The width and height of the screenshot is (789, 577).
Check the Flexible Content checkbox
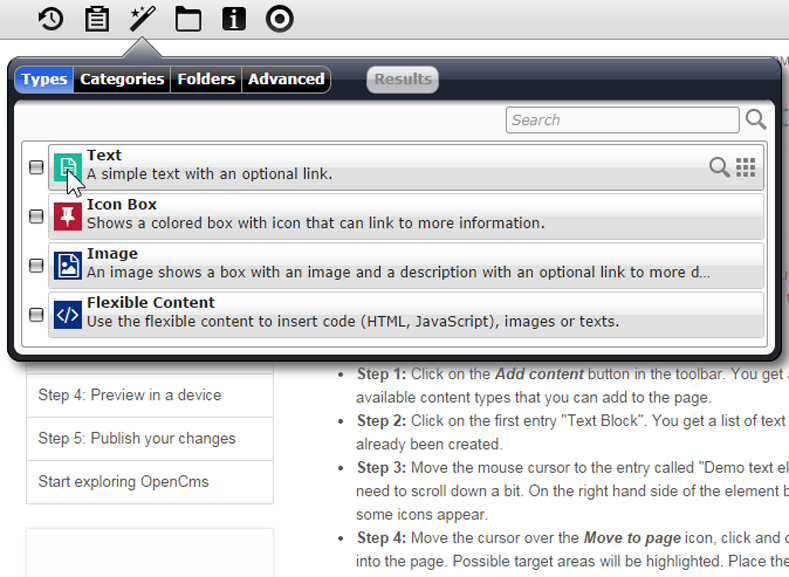tap(36, 314)
